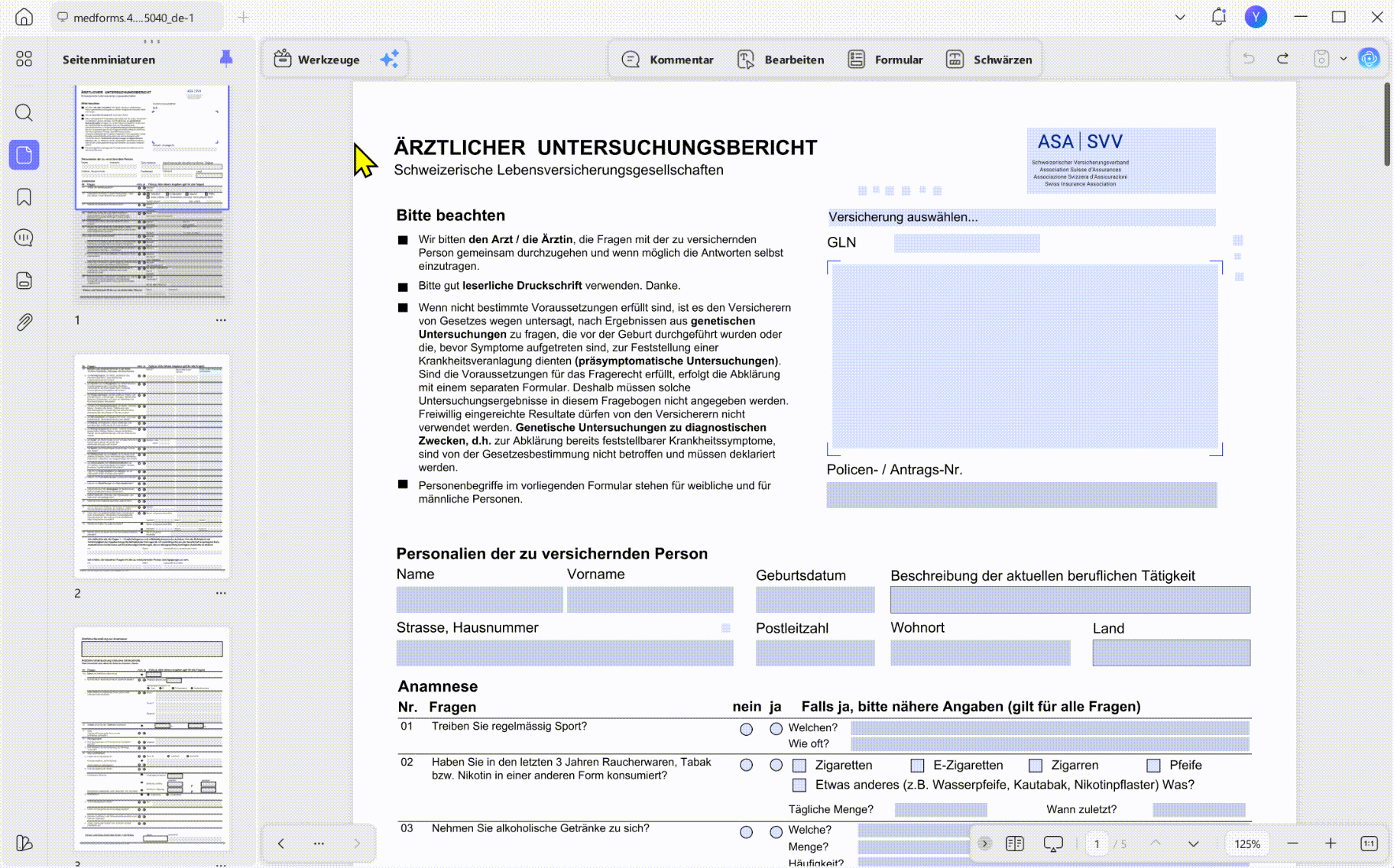The image size is (1394, 868).
Task: Click the save document icon
Action: tap(1321, 59)
